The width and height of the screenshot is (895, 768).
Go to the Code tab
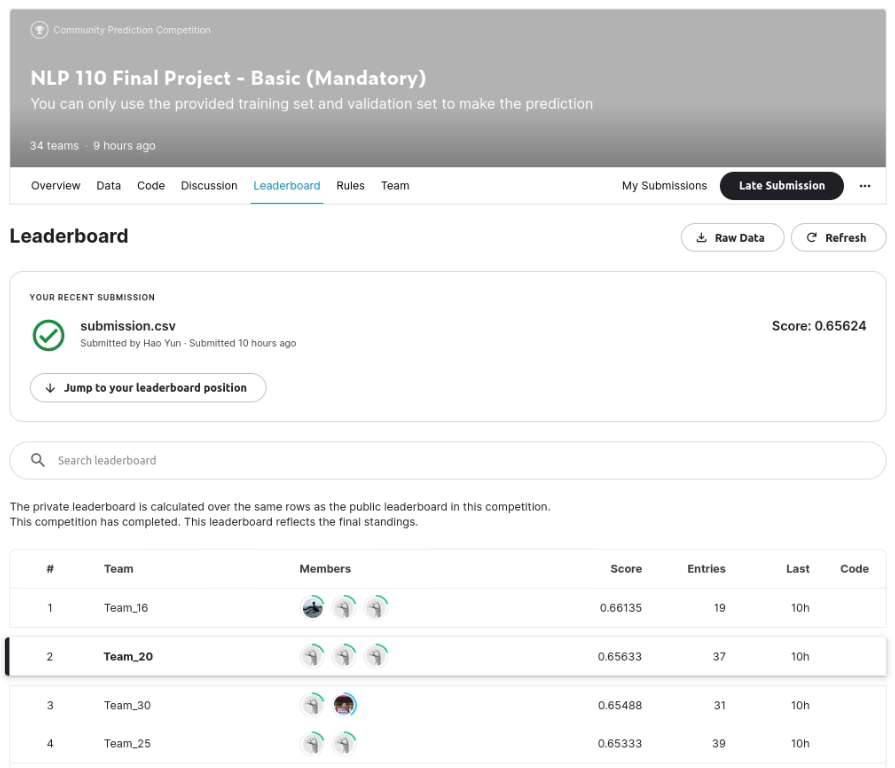[x=151, y=186]
